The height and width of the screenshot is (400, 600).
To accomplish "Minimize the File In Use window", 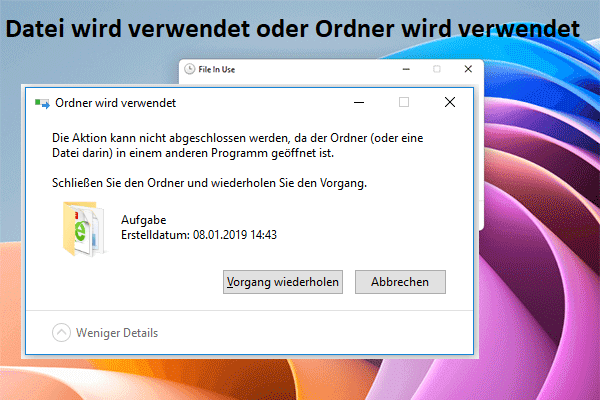I will pyautogui.click(x=406, y=69).
